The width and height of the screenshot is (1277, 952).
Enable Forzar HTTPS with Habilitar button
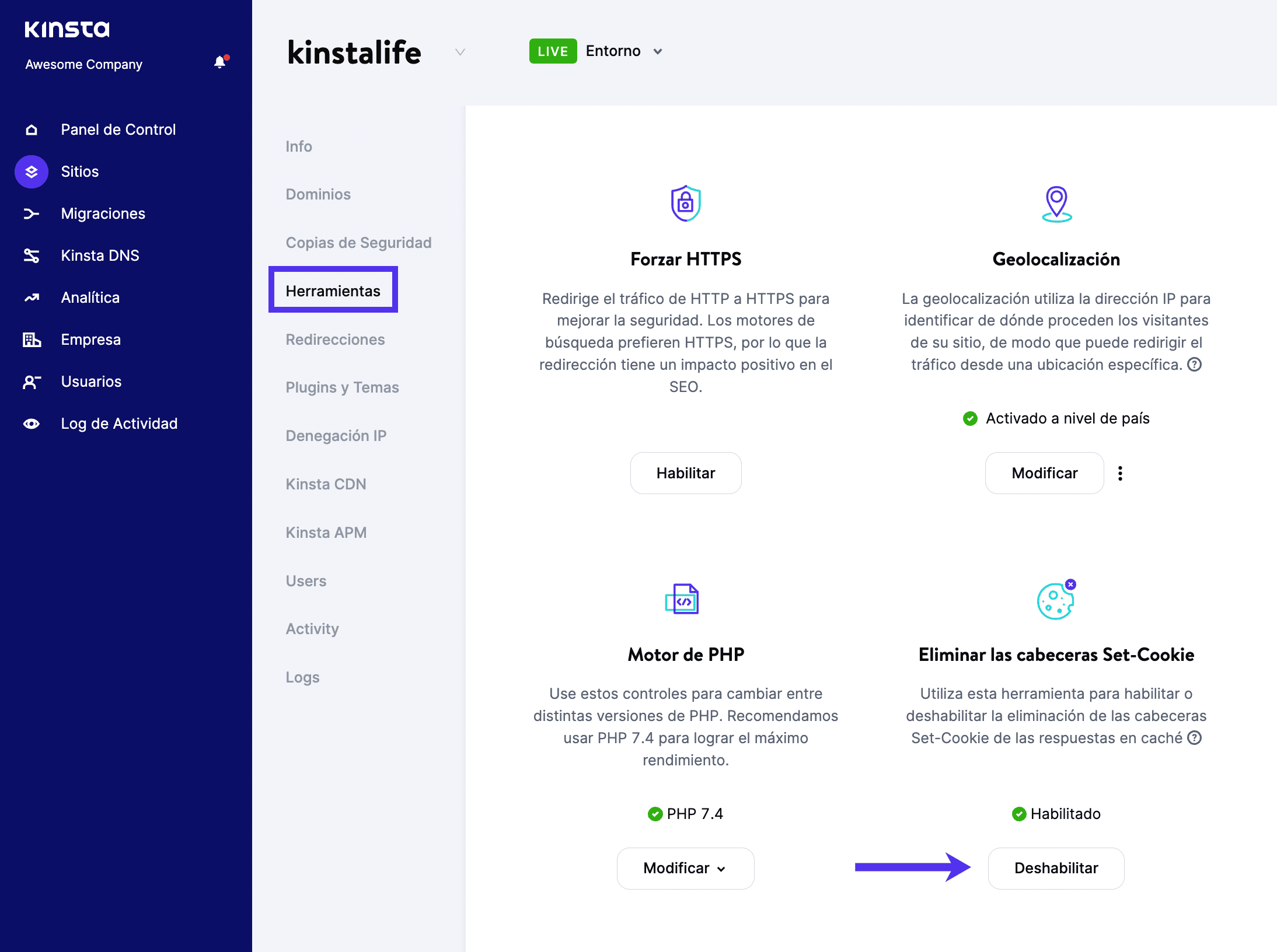tap(685, 473)
